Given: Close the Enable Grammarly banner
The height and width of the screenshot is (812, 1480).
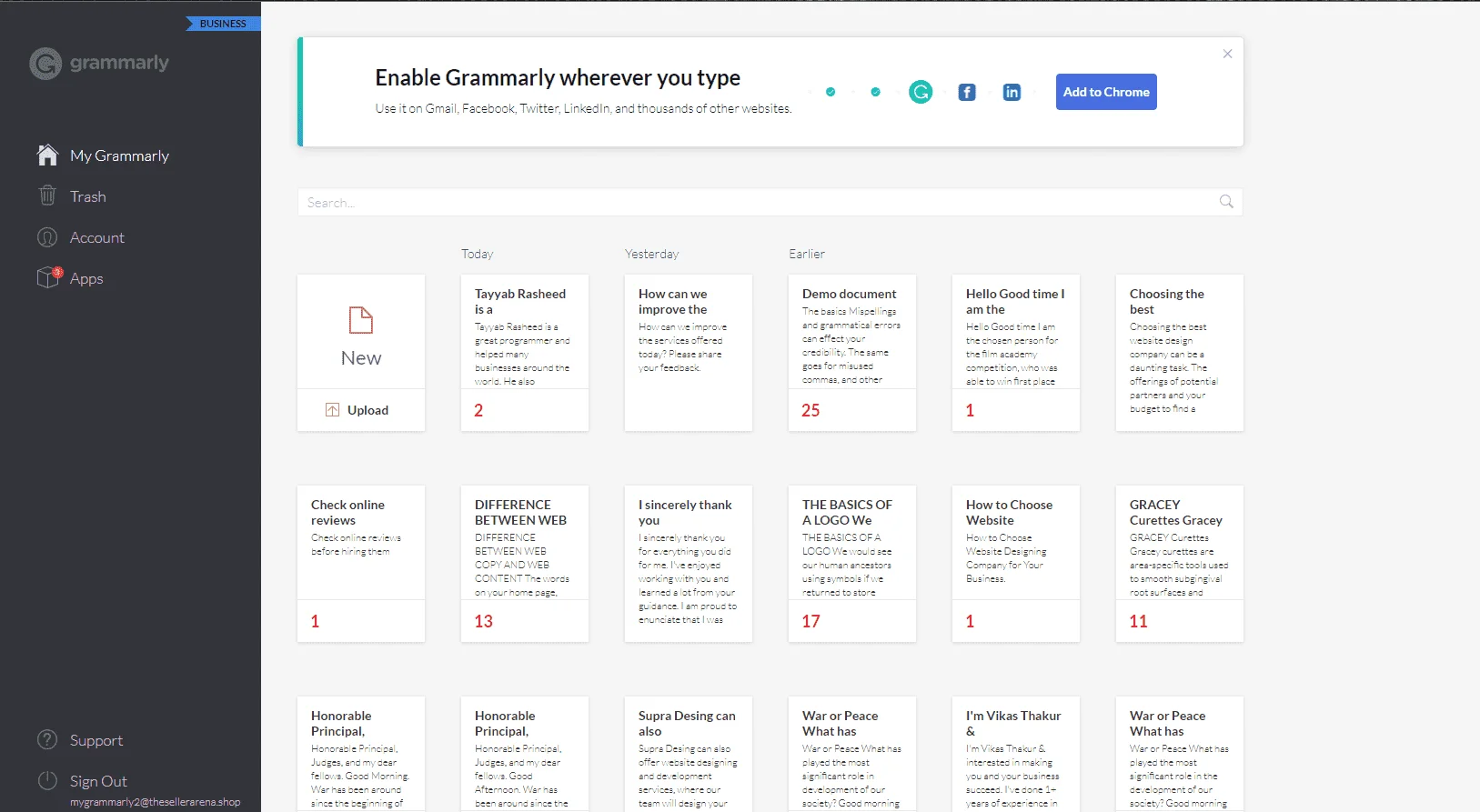Looking at the screenshot, I should pyautogui.click(x=1227, y=54).
